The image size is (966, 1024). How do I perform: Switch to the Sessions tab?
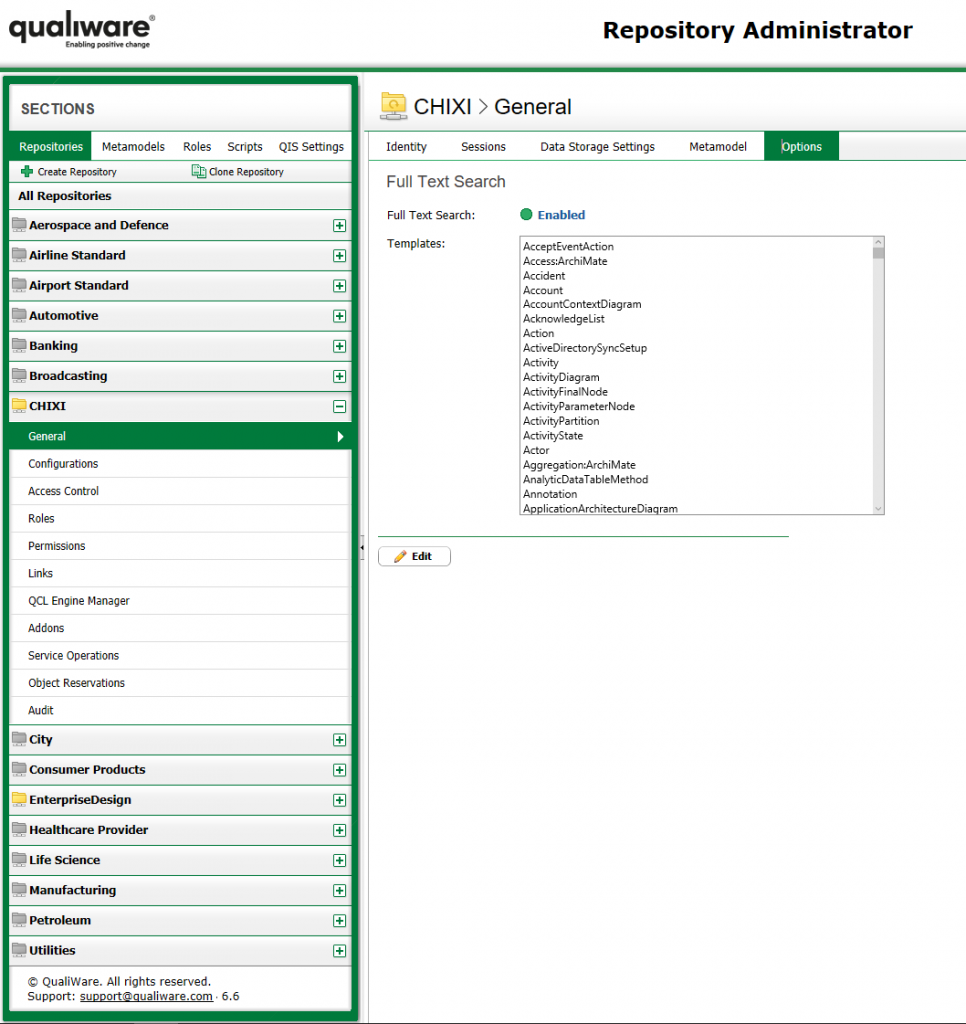click(x=483, y=146)
